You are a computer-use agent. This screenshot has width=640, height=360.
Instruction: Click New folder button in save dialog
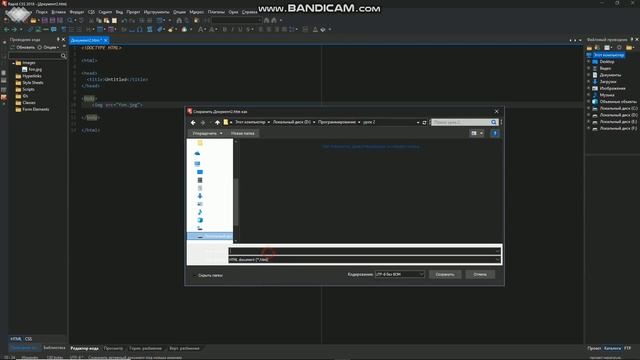(242, 133)
